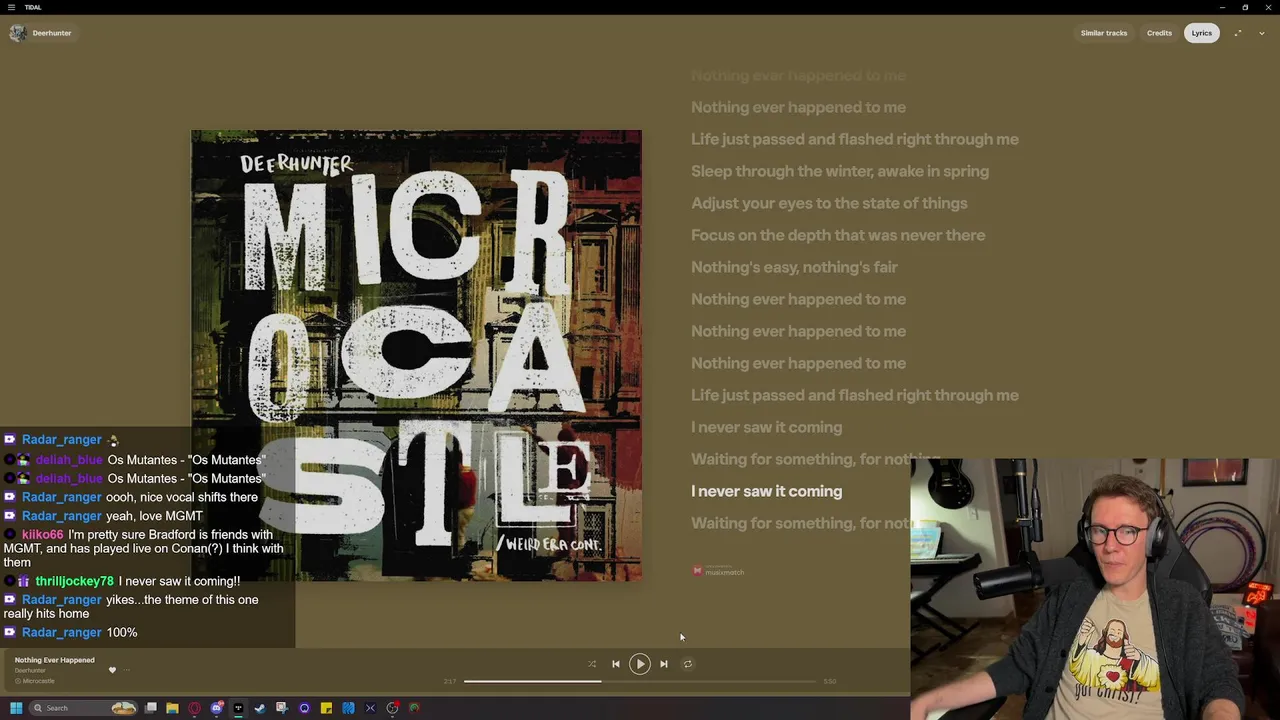The height and width of the screenshot is (720, 1280).
Task: Jump to lyric 'Focus on the depth that was never there'
Action: [838, 235]
